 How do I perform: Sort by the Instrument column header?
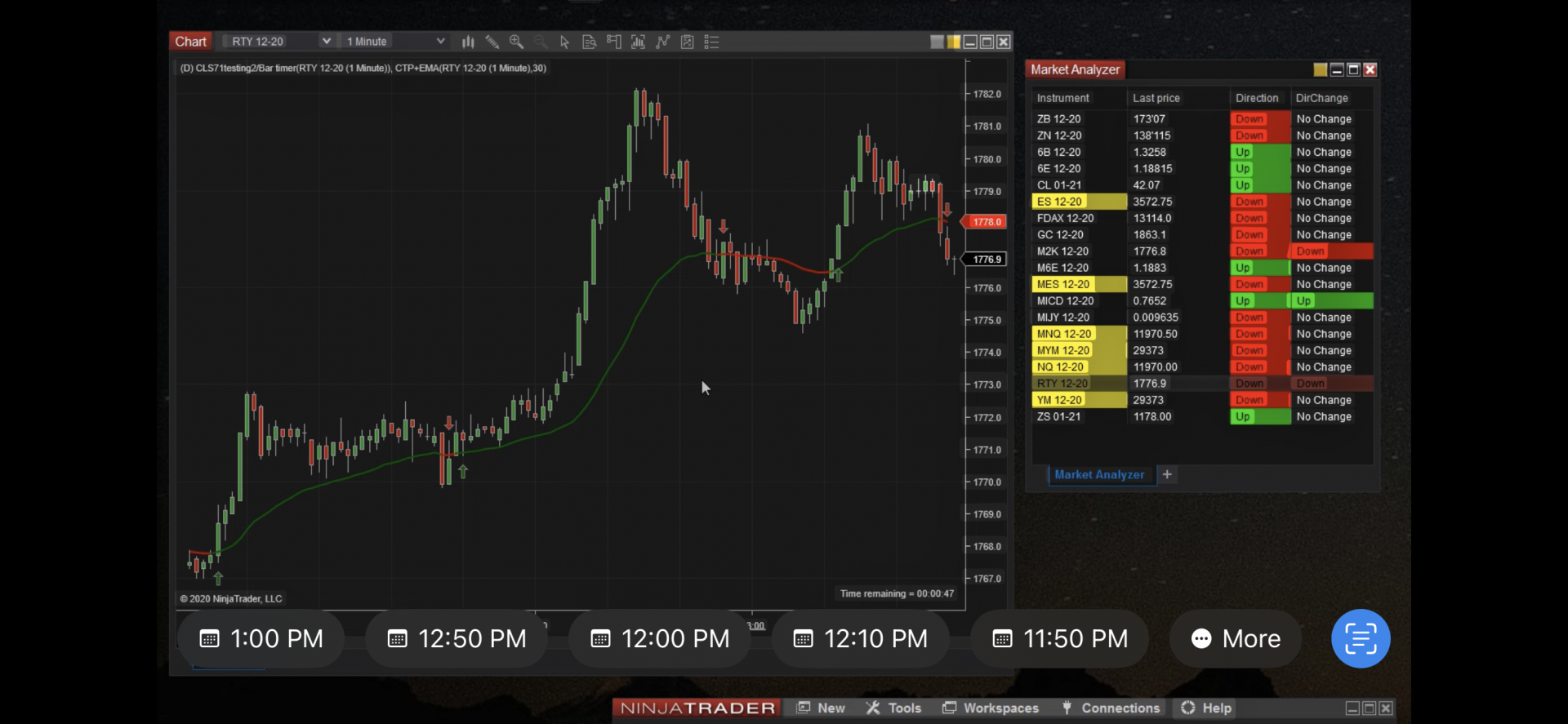click(x=1062, y=98)
